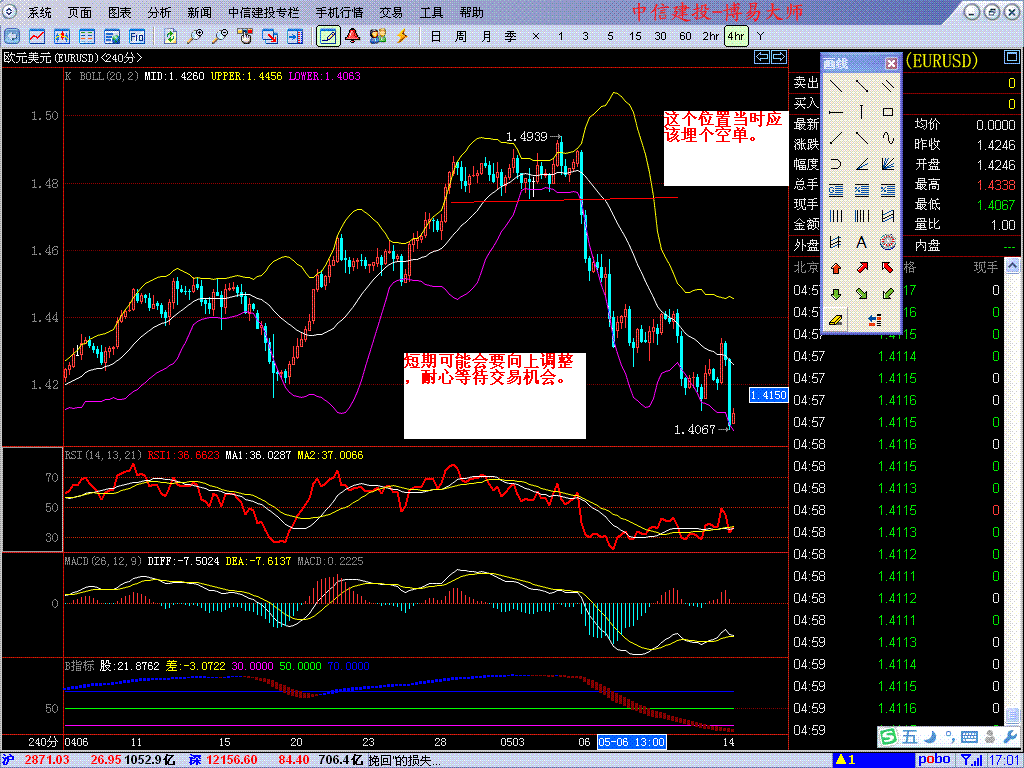Switch chart to 周 weekly period
The height and width of the screenshot is (768, 1024).
(x=460, y=36)
